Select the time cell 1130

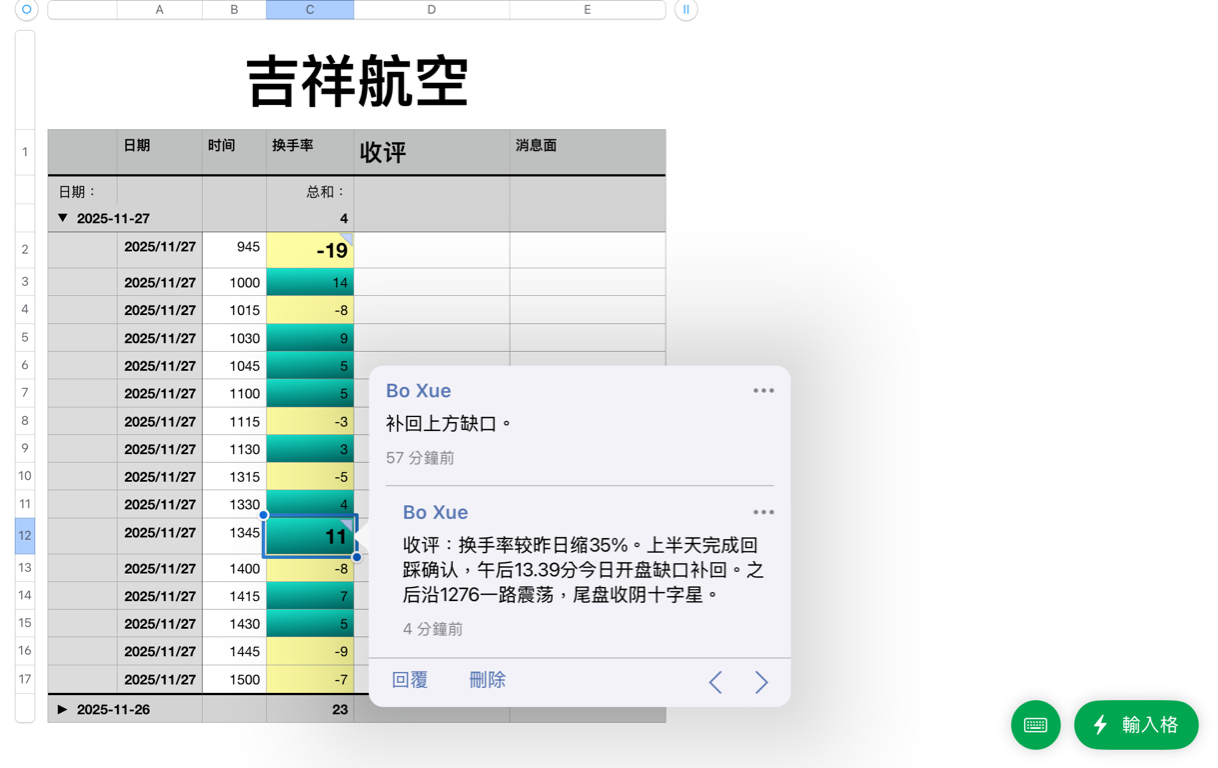[x=235, y=449]
